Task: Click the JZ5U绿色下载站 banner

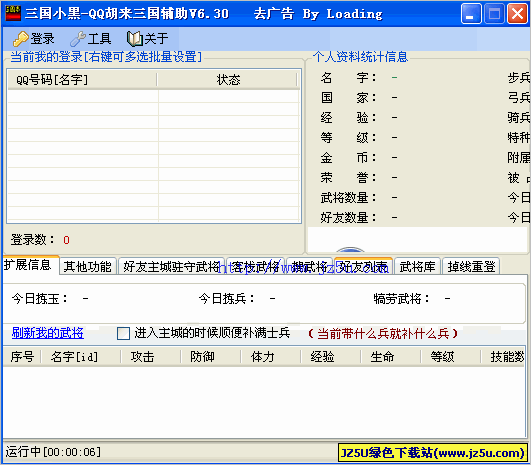Action: (x=432, y=453)
